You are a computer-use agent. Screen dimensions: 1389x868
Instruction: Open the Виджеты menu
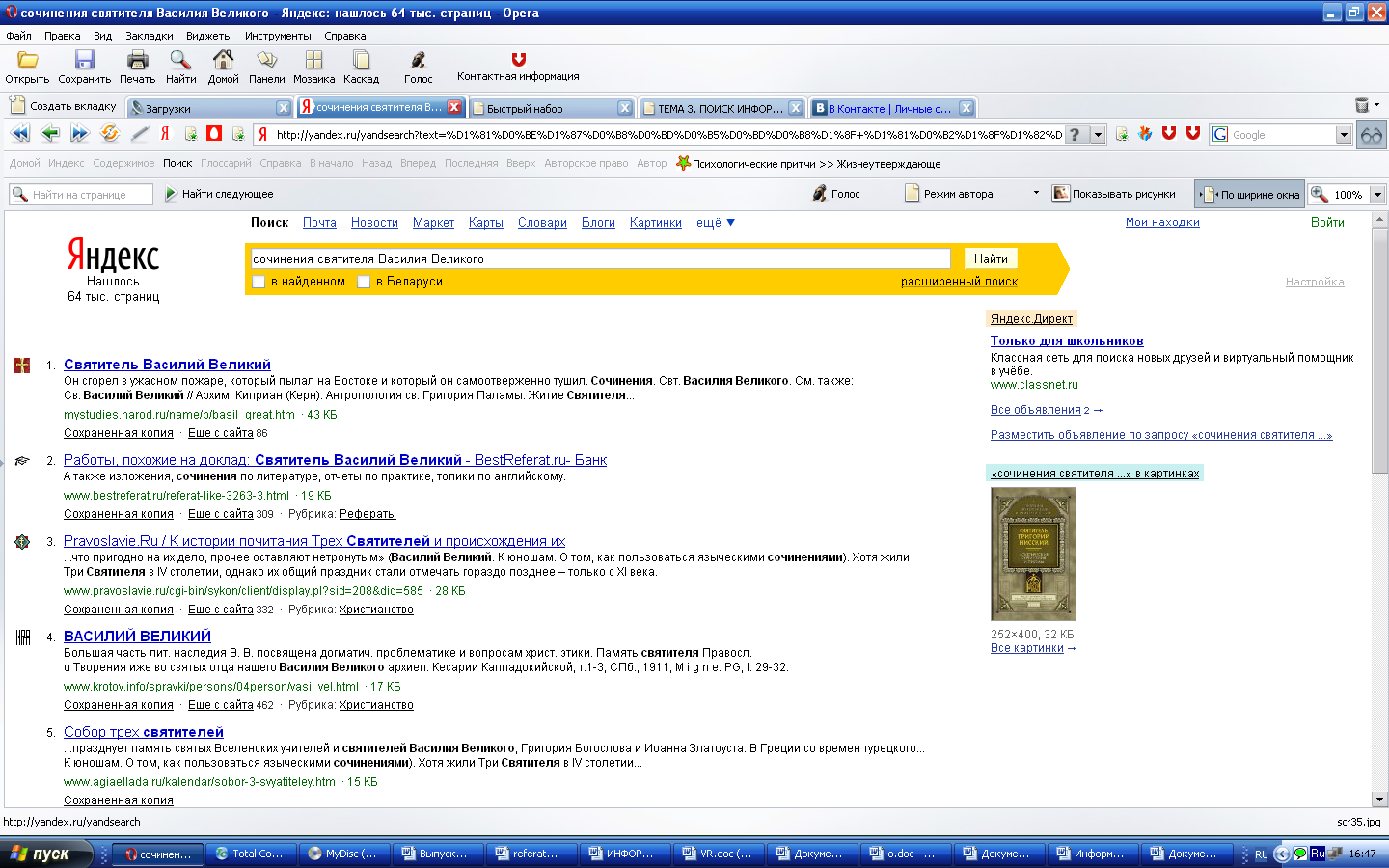coord(208,36)
